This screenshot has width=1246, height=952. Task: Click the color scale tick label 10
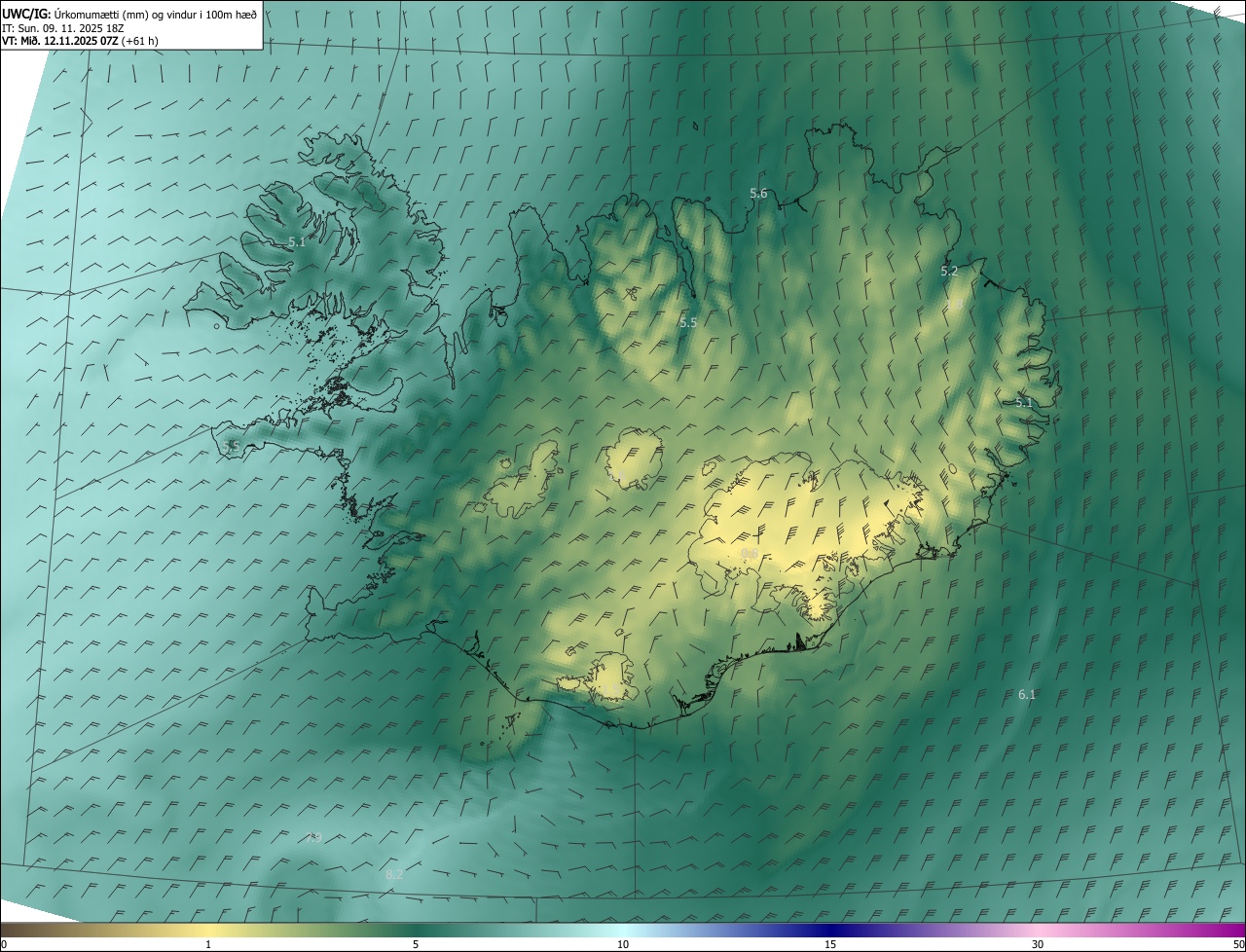[623, 944]
